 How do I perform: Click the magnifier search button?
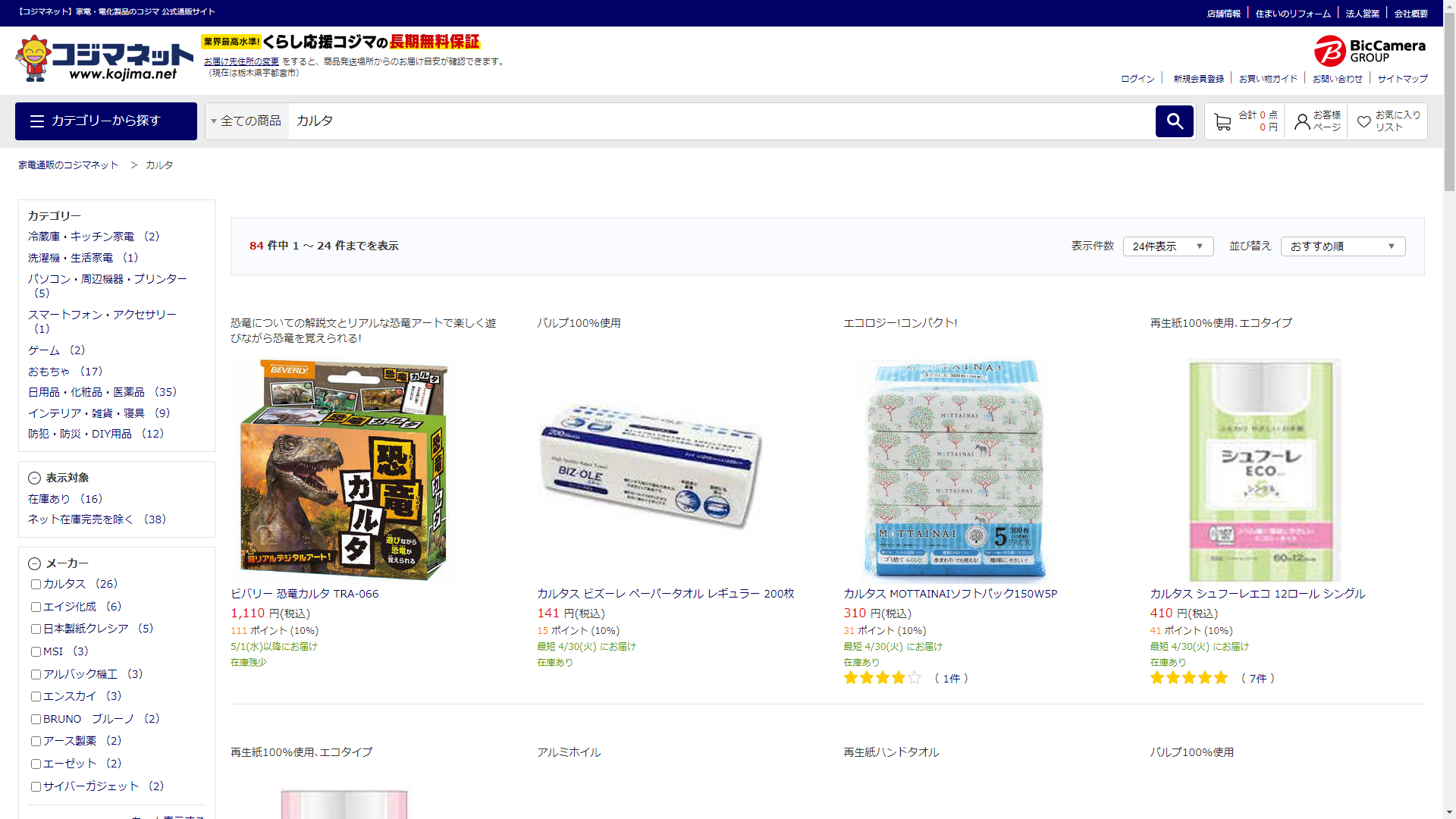pos(1174,121)
